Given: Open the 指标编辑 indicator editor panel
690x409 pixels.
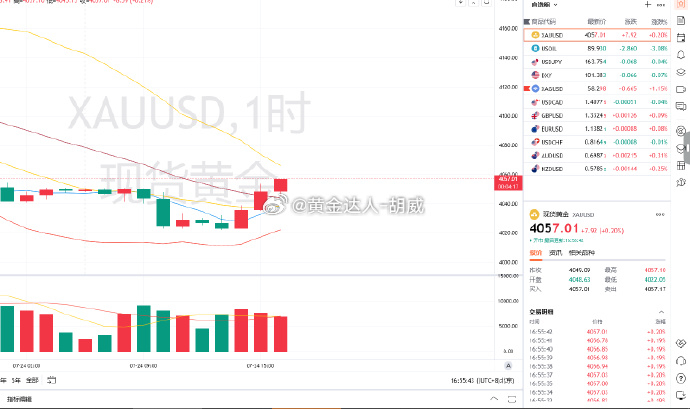Looking at the screenshot, I should pos(19,399).
